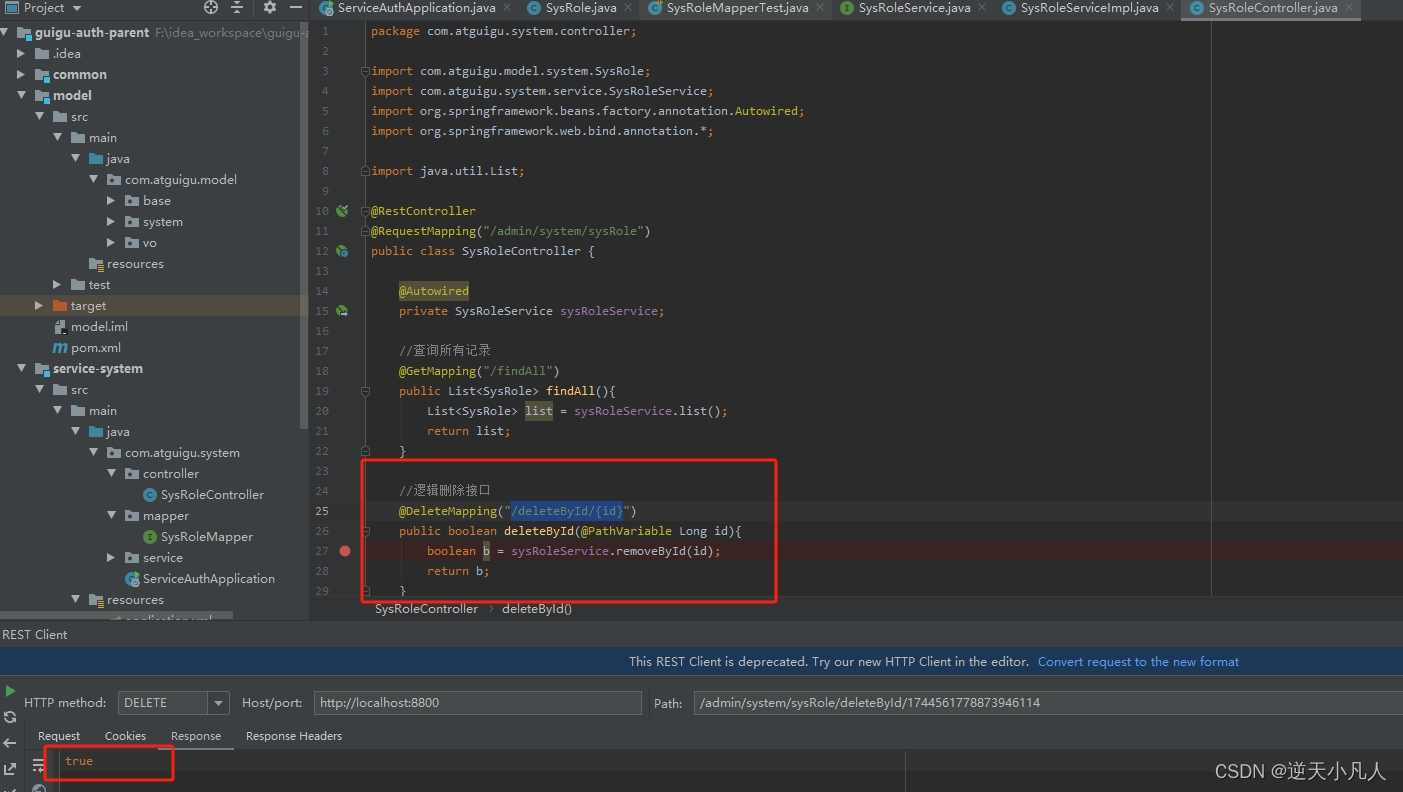Click SysRoleController in the breadcrumb bar
Image resolution: width=1403 pixels, height=792 pixels.
(x=427, y=609)
